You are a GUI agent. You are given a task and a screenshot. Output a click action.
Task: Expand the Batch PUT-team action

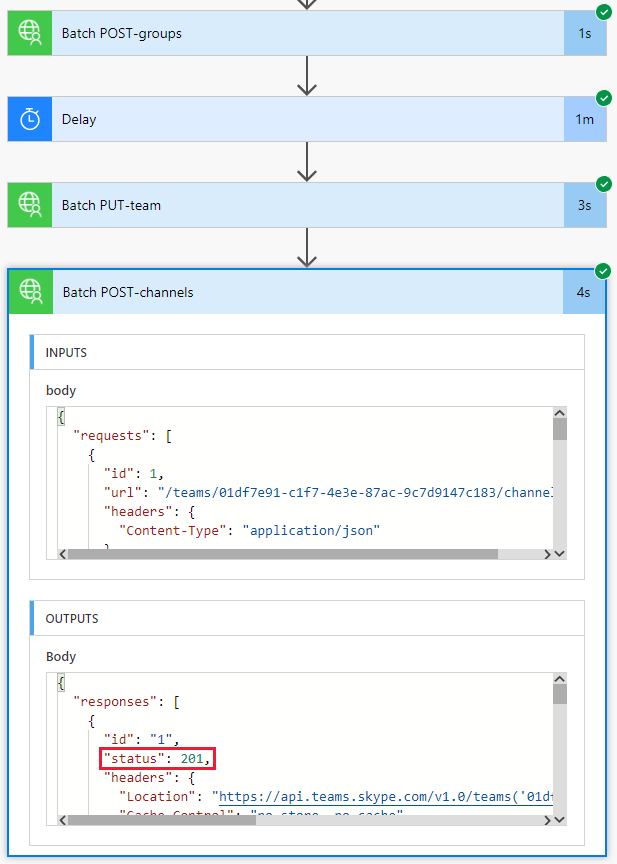[x=307, y=205]
